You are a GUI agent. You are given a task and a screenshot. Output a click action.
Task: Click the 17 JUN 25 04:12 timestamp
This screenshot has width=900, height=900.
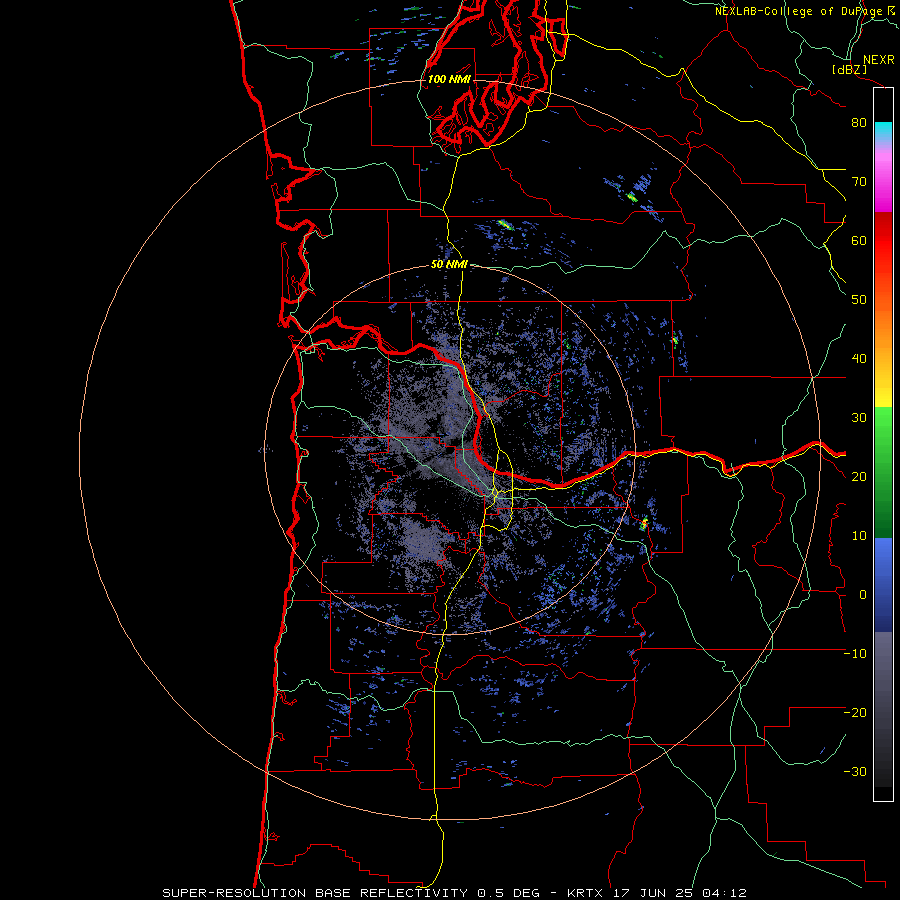pyautogui.click(x=680, y=893)
